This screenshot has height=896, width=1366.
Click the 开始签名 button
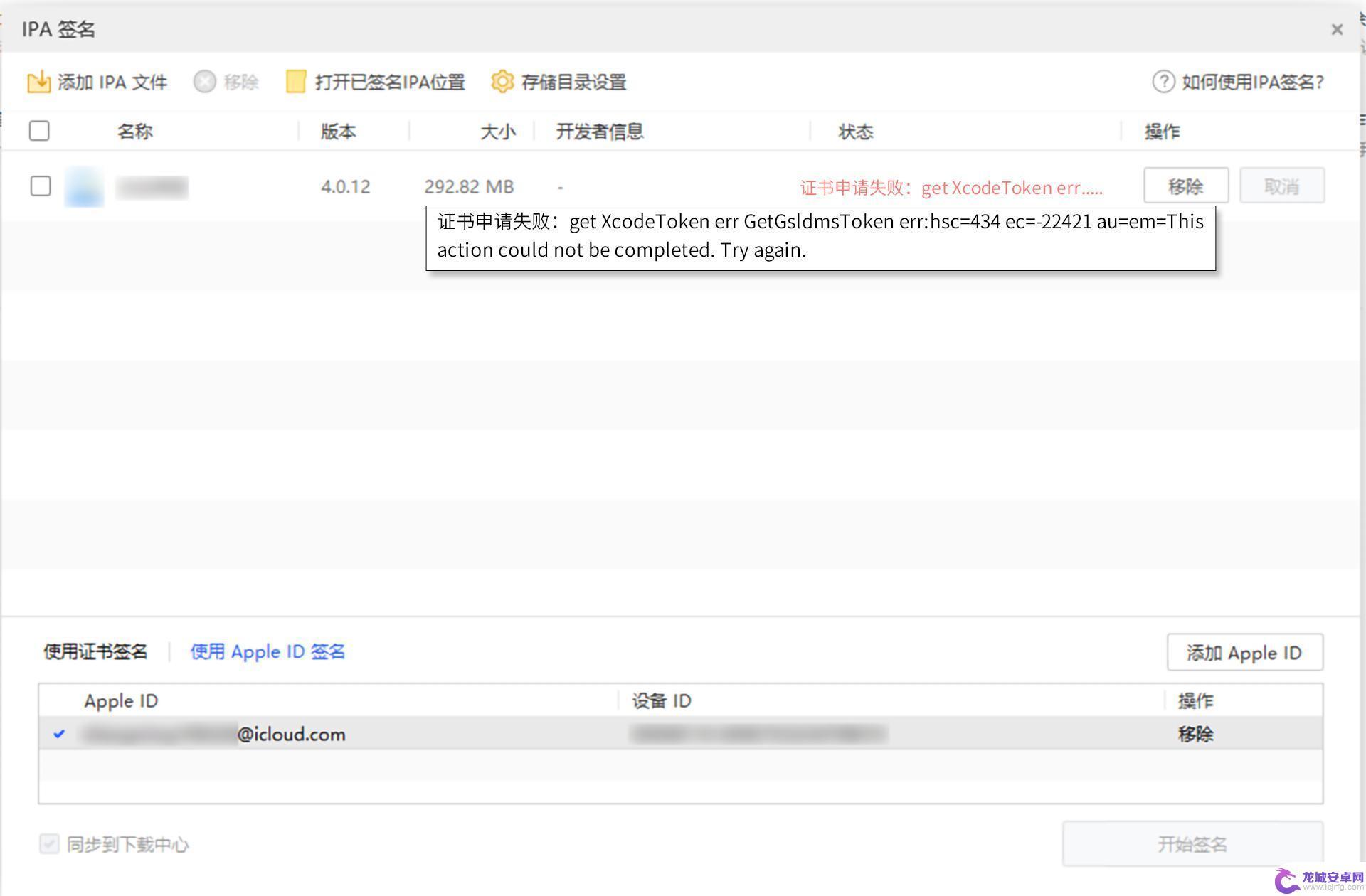(1192, 844)
